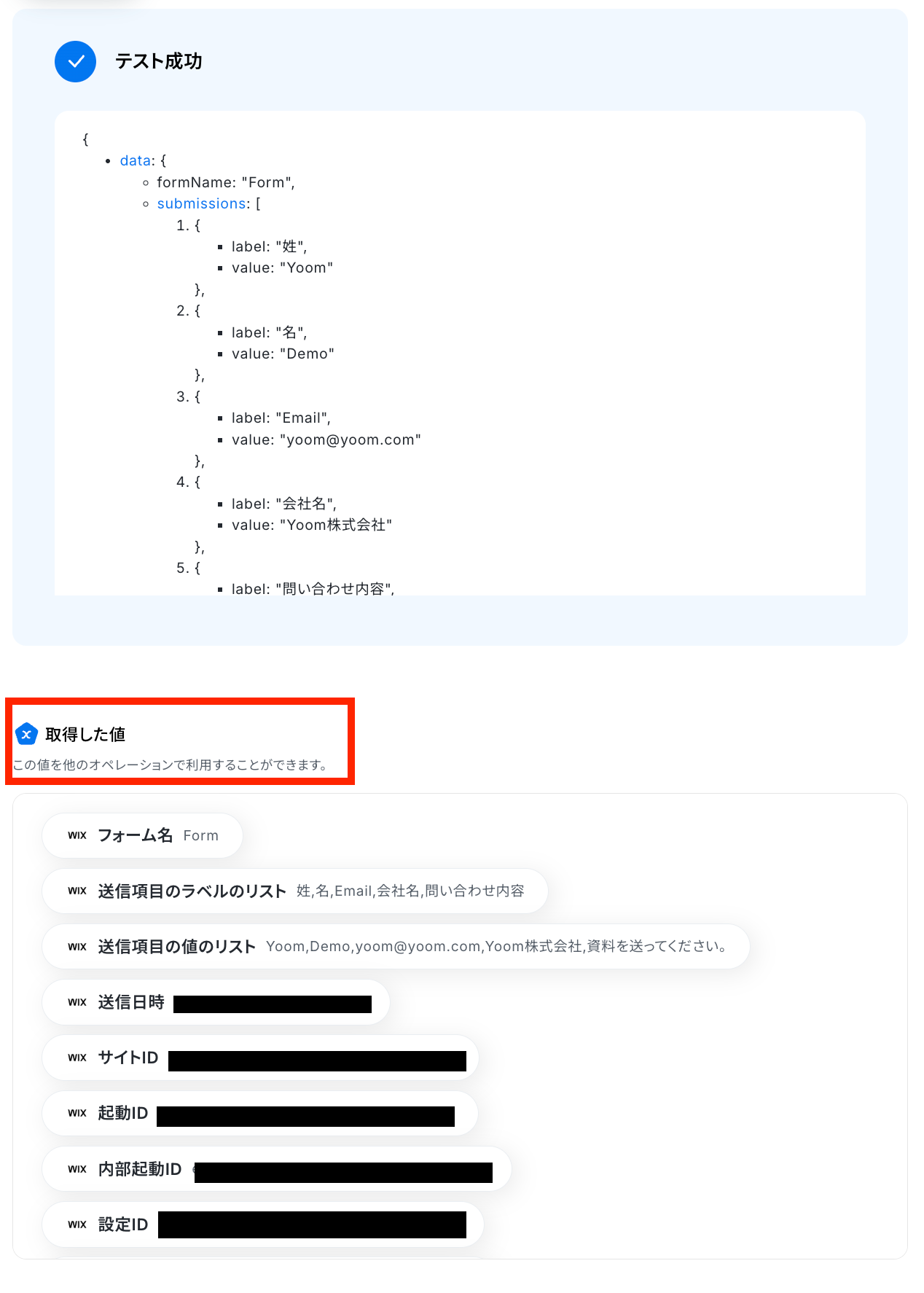Click the Wix icon on 内部起動ID chip
Viewport: 924px width, 1293px height.
point(77,1169)
